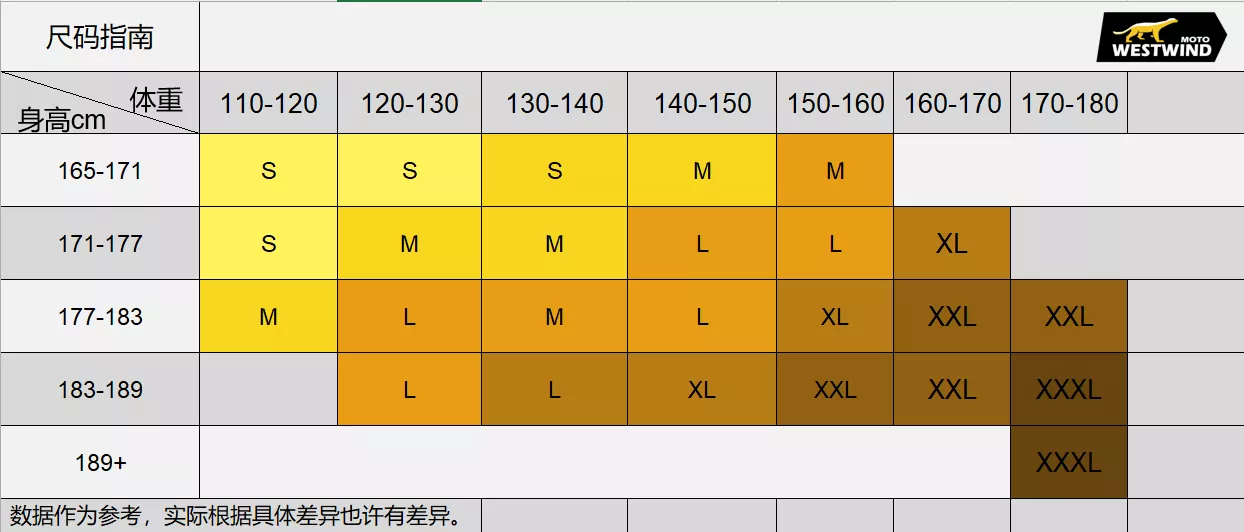
Task: Select the 体重/身高cm diagonal header cell
Action: click(100, 103)
